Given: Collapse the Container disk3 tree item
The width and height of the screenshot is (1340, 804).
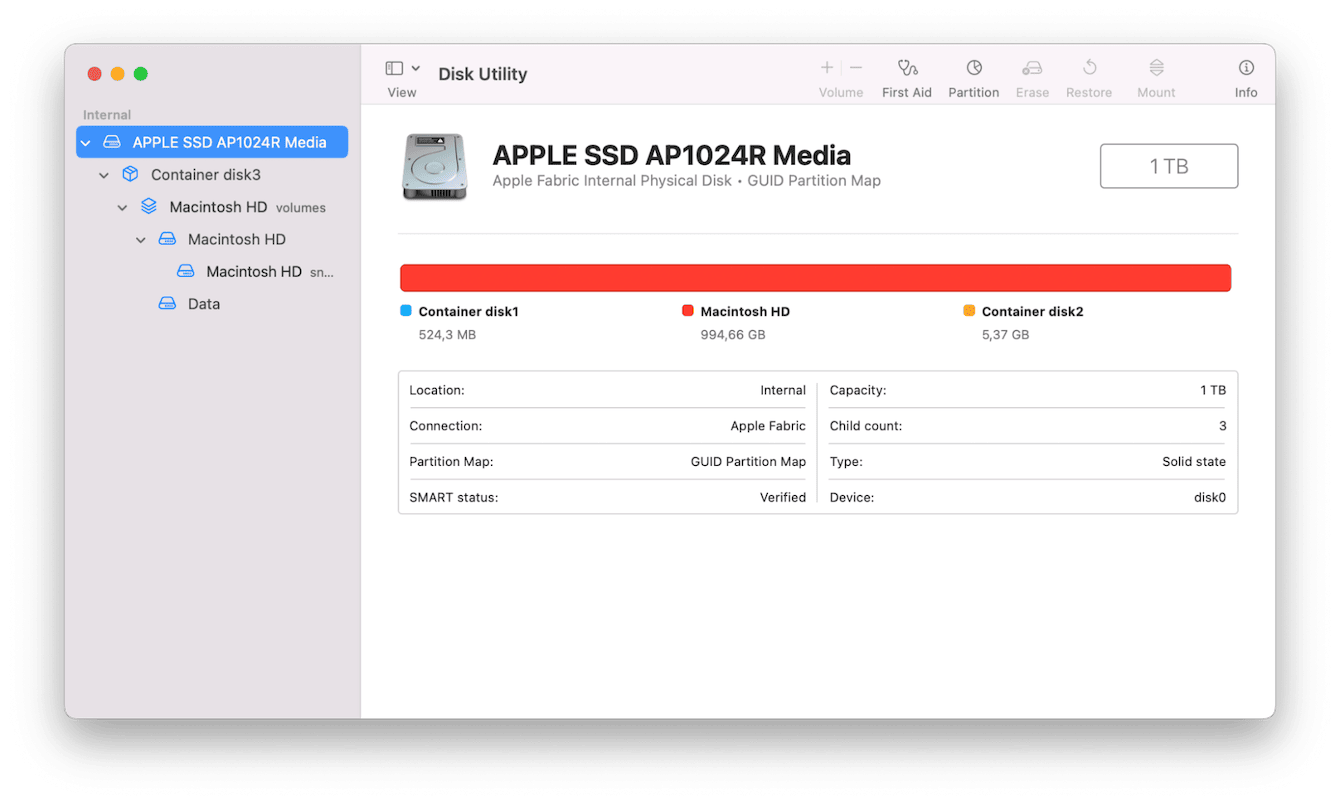Looking at the screenshot, I should click(x=104, y=174).
